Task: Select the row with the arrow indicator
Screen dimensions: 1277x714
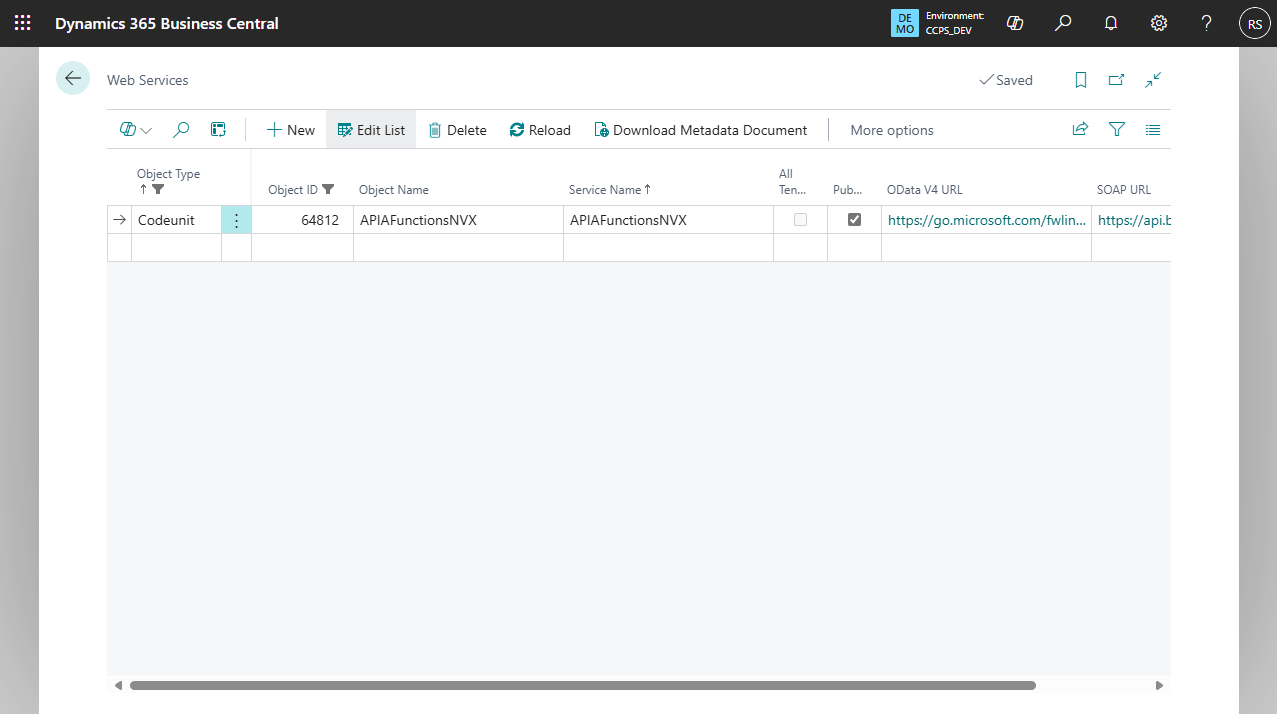Action: click(x=120, y=220)
